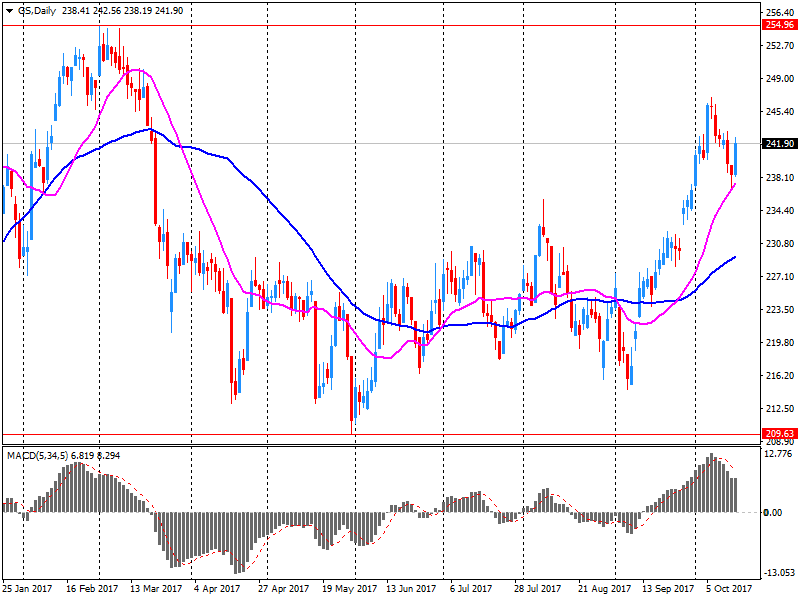The height and width of the screenshot is (600, 800).
Task: Click the 6 Jul 2017 date label
Action: pos(471,588)
